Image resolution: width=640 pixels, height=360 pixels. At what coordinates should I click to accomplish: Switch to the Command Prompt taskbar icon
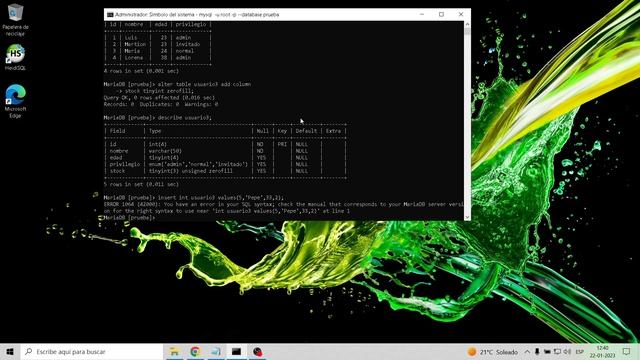coord(236,351)
